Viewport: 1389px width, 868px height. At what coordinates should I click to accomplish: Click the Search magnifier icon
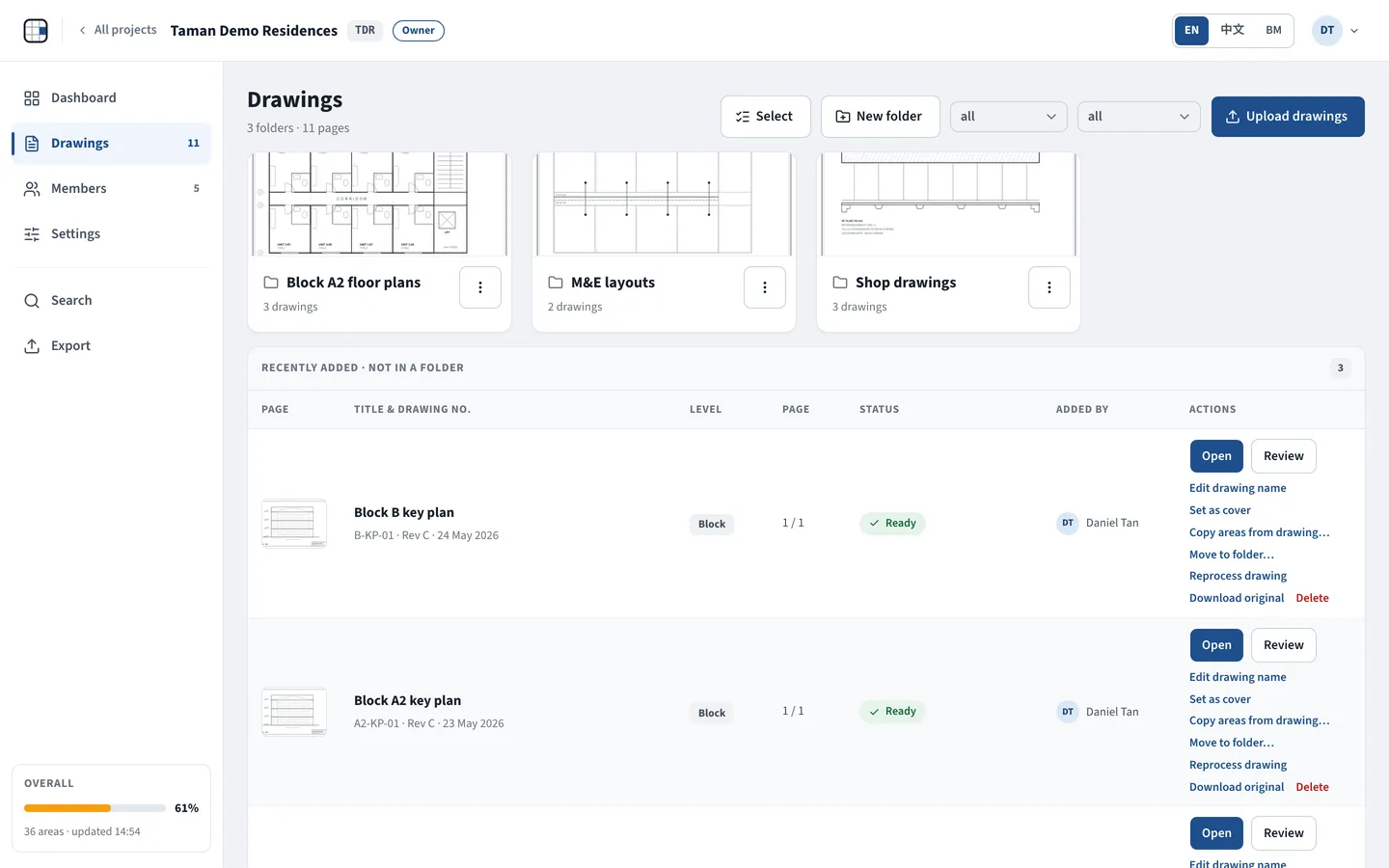32,301
